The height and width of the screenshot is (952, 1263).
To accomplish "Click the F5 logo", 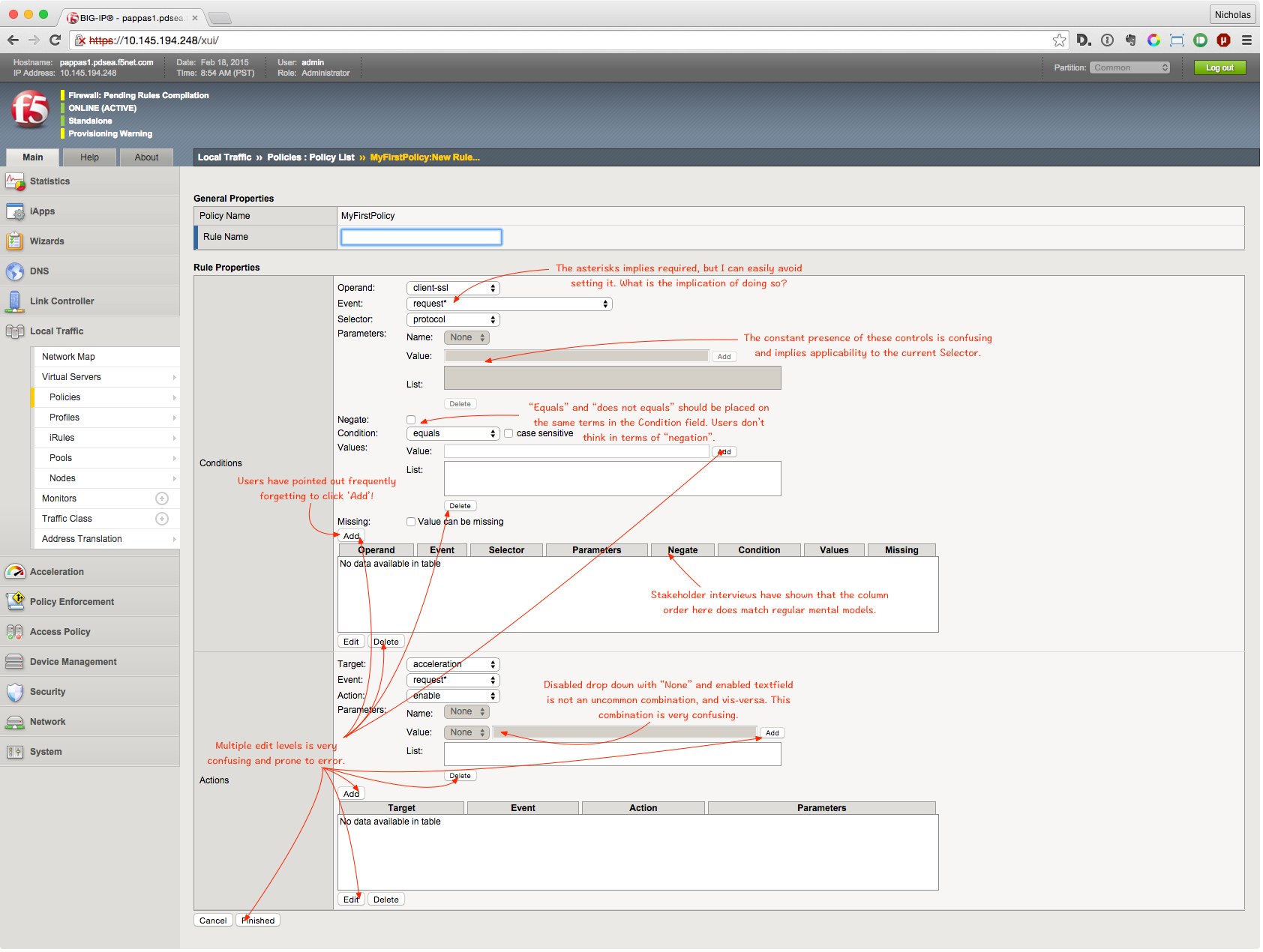I will pos(30,109).
